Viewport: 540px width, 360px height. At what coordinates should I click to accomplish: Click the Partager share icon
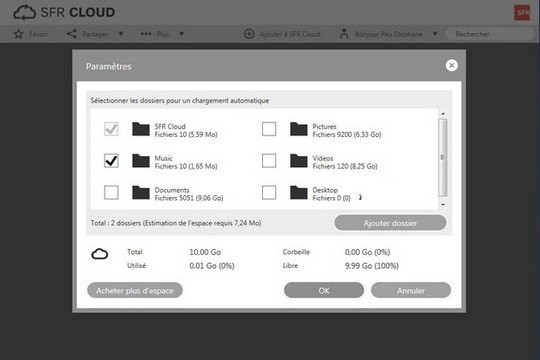72,34
